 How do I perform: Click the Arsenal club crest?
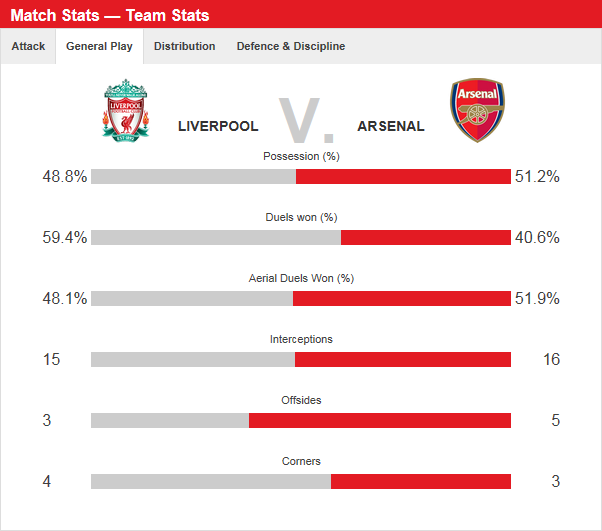[x=477, y=111]
